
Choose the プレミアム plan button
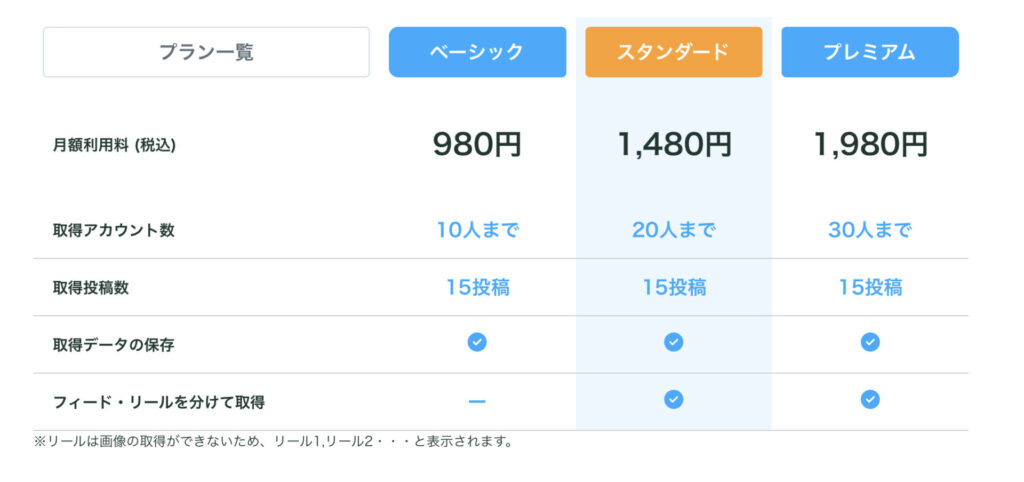870,52
